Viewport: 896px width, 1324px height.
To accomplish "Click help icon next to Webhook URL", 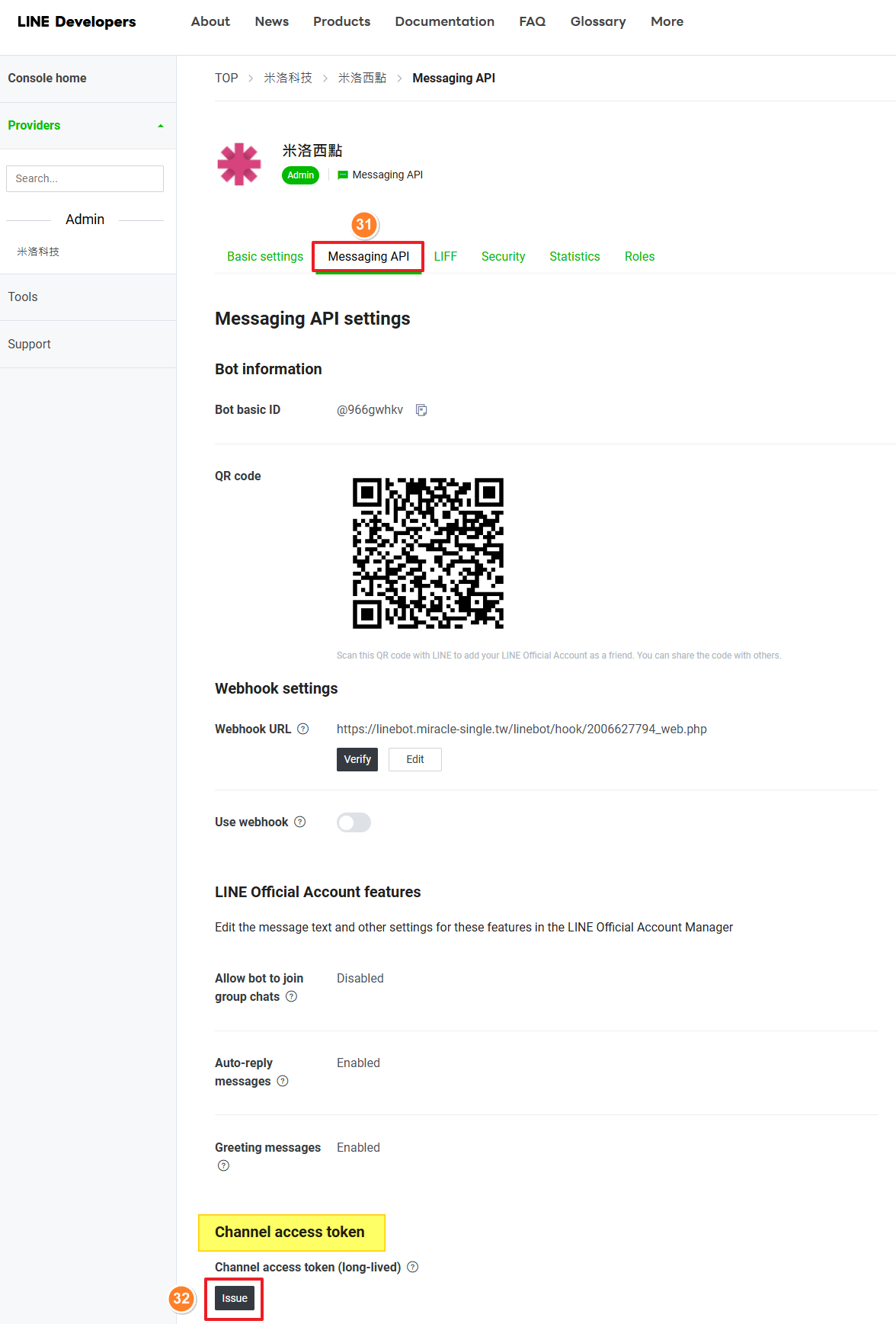I will [302, 729].
